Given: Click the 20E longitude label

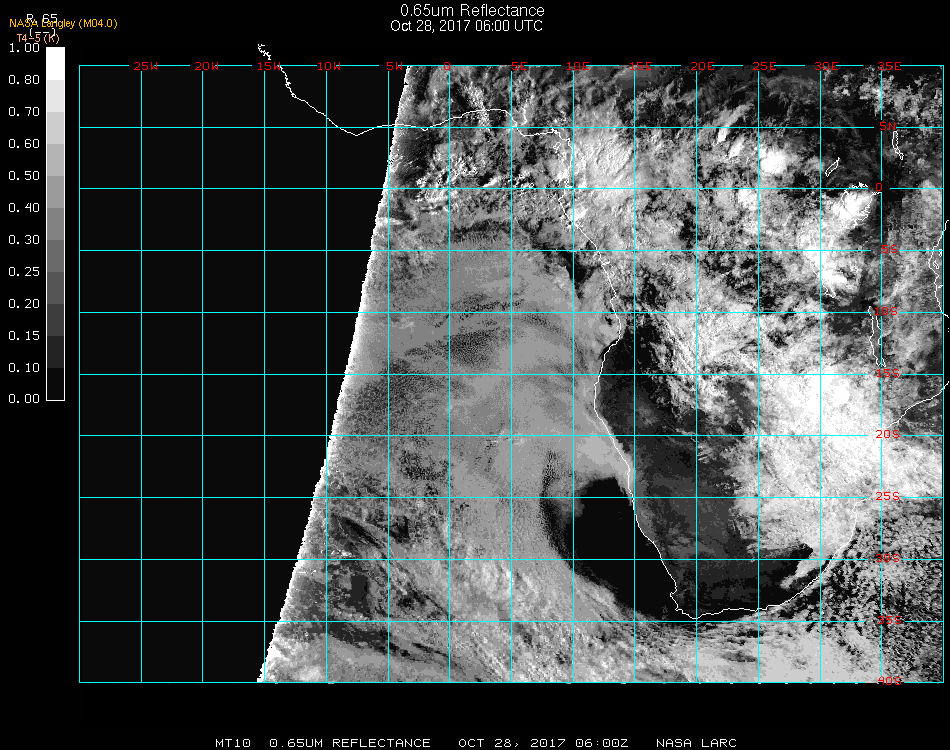Looking at the screenshot, I should point(703,66).
